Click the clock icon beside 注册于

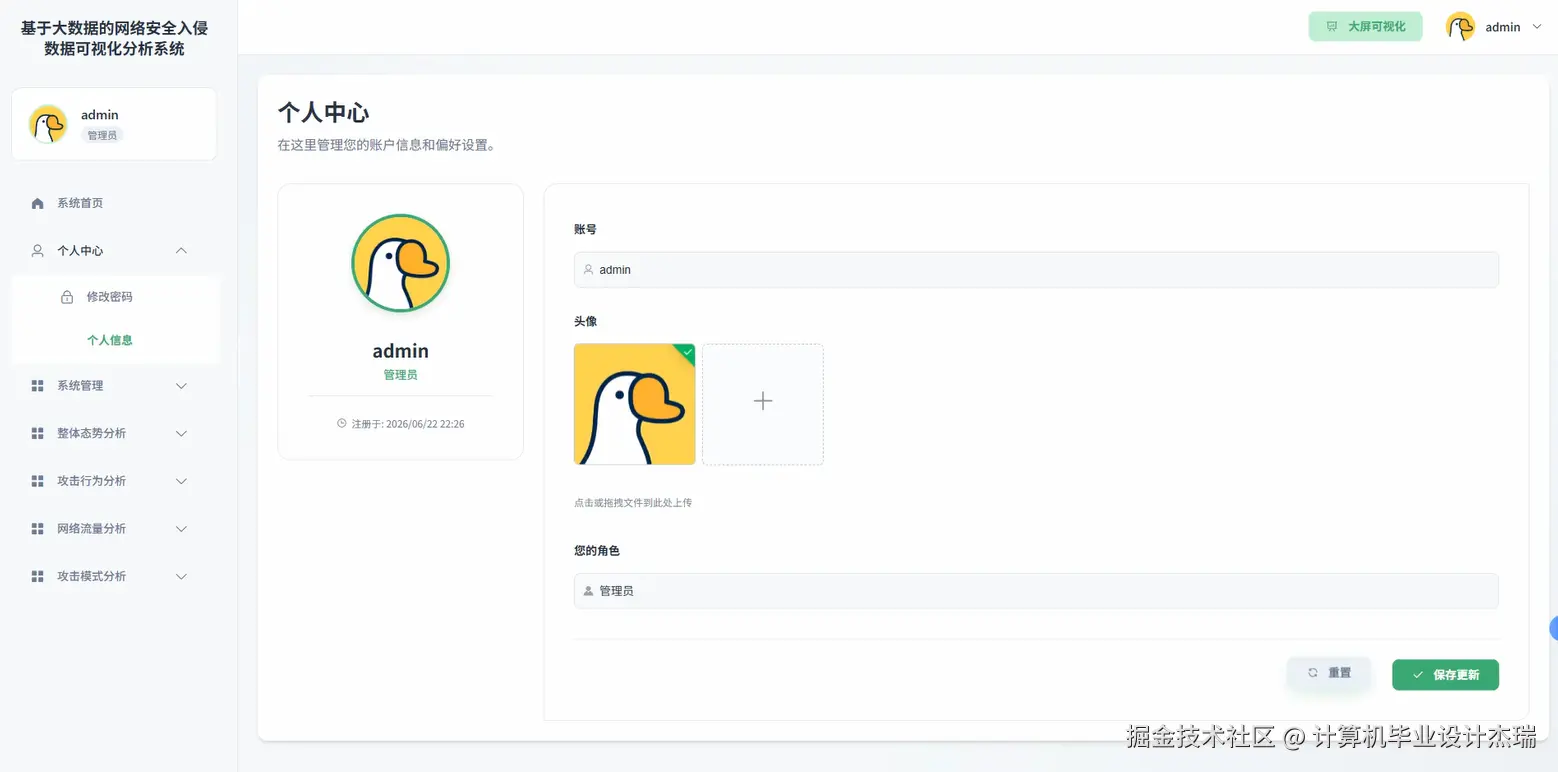pyautogui.click(x=342, y=423)
